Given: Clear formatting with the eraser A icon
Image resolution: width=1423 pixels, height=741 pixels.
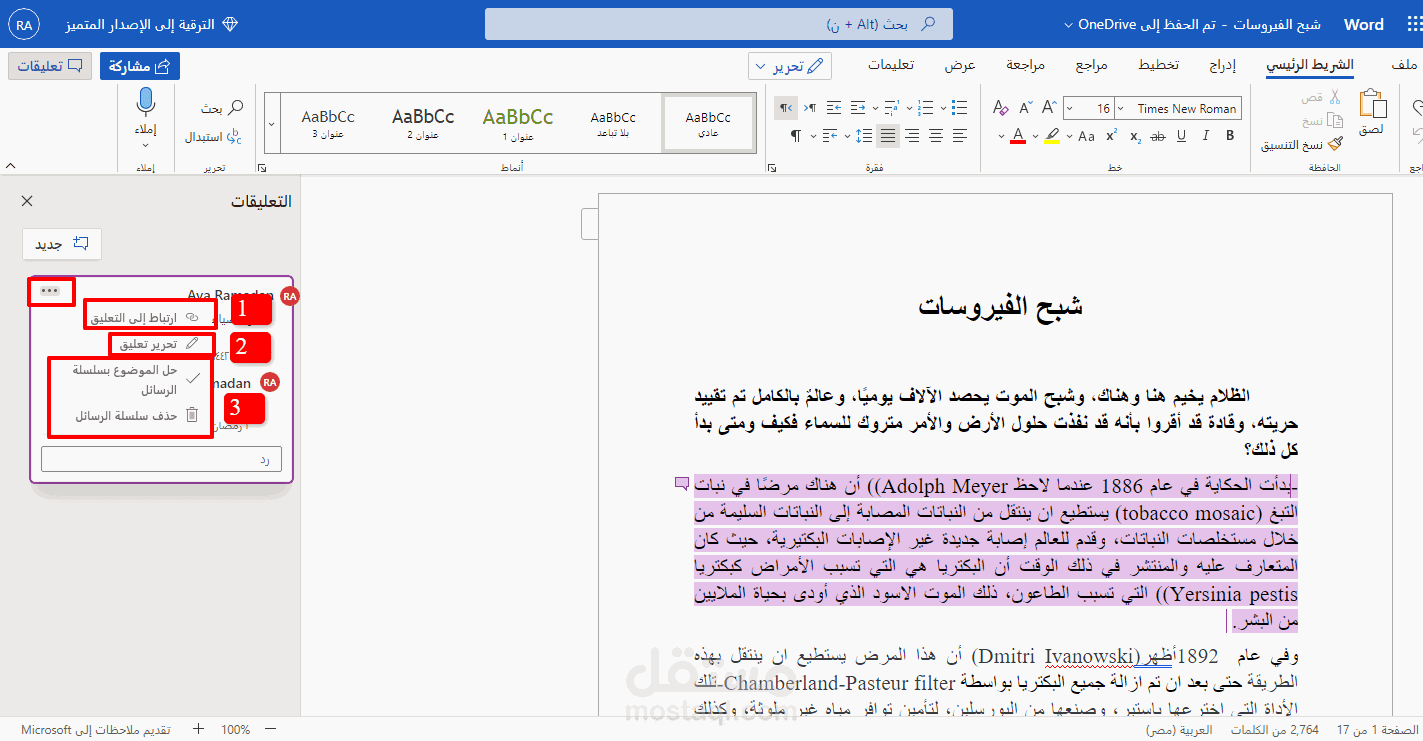Looking at the screenshot, I should [x=1001, y=107].
